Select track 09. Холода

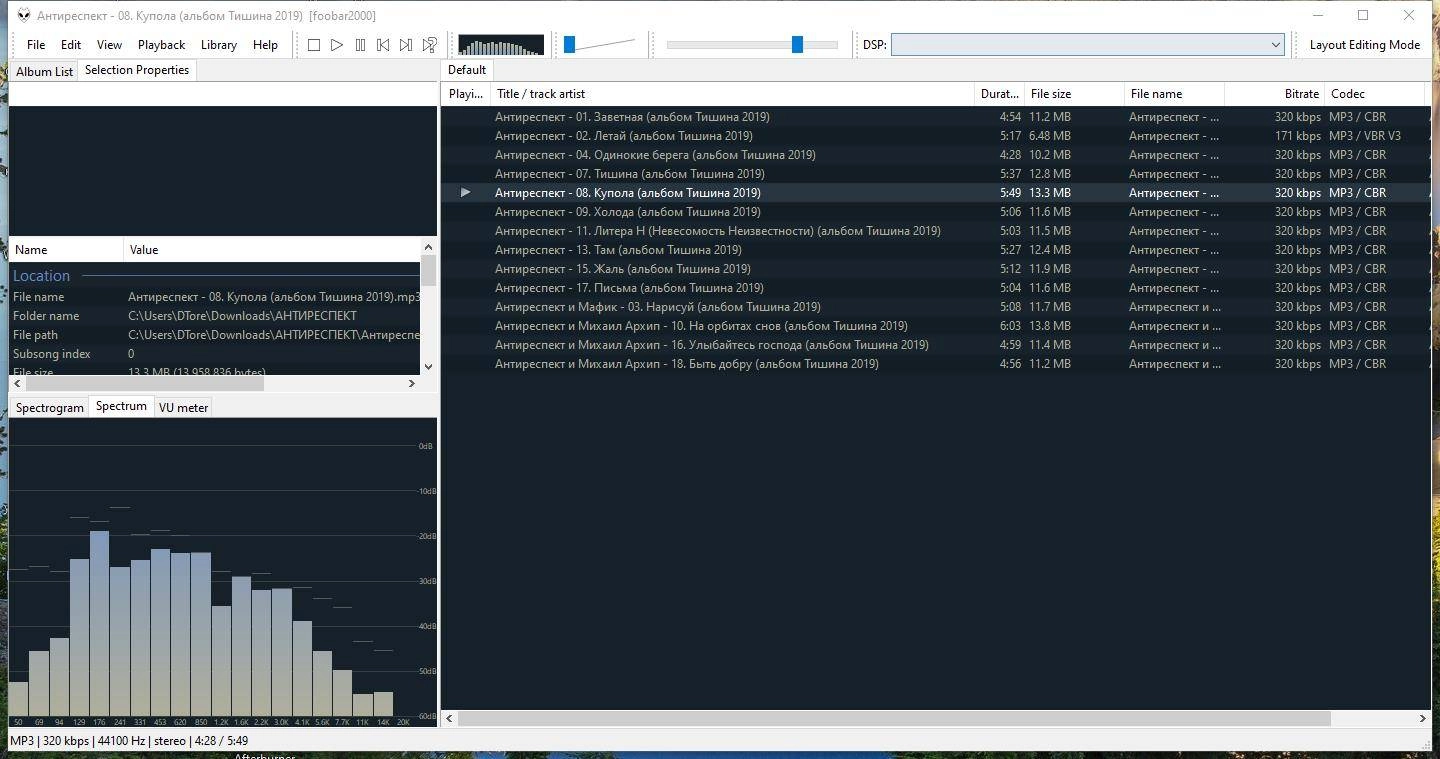pyautogui.click(x=936, y=212)
